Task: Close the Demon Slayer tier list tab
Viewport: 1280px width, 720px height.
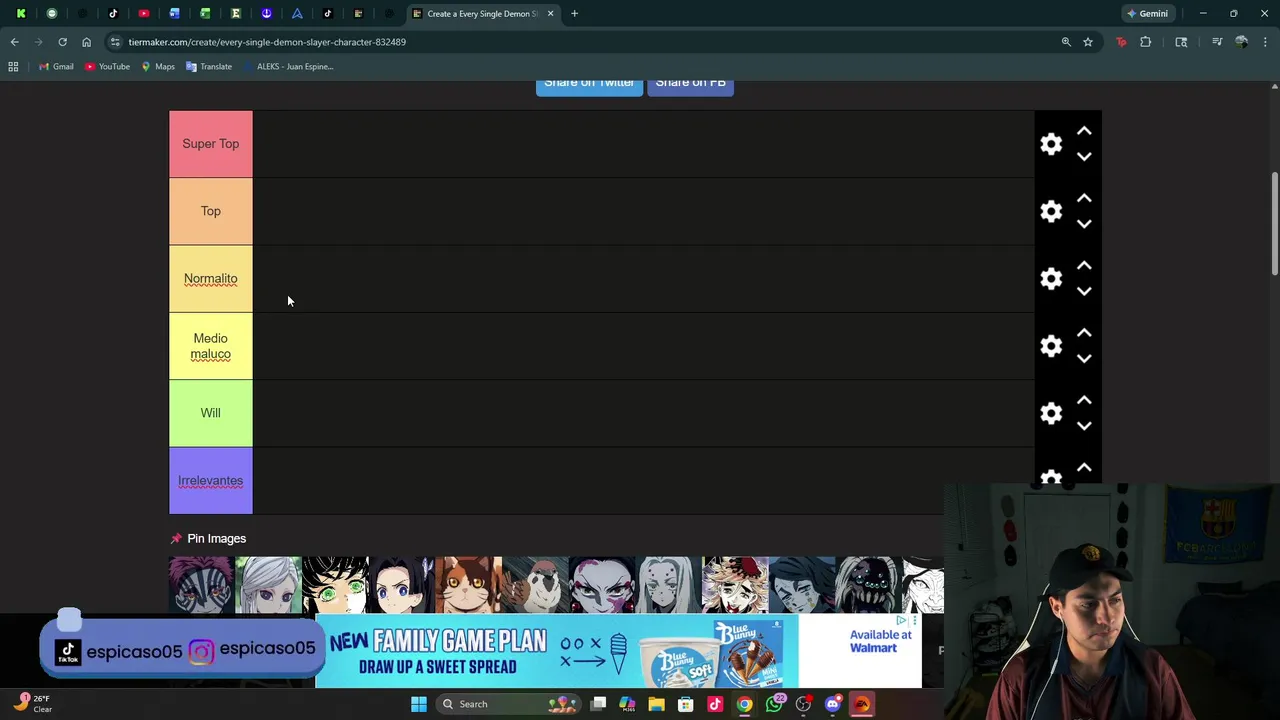Action: tap(550, 14)
